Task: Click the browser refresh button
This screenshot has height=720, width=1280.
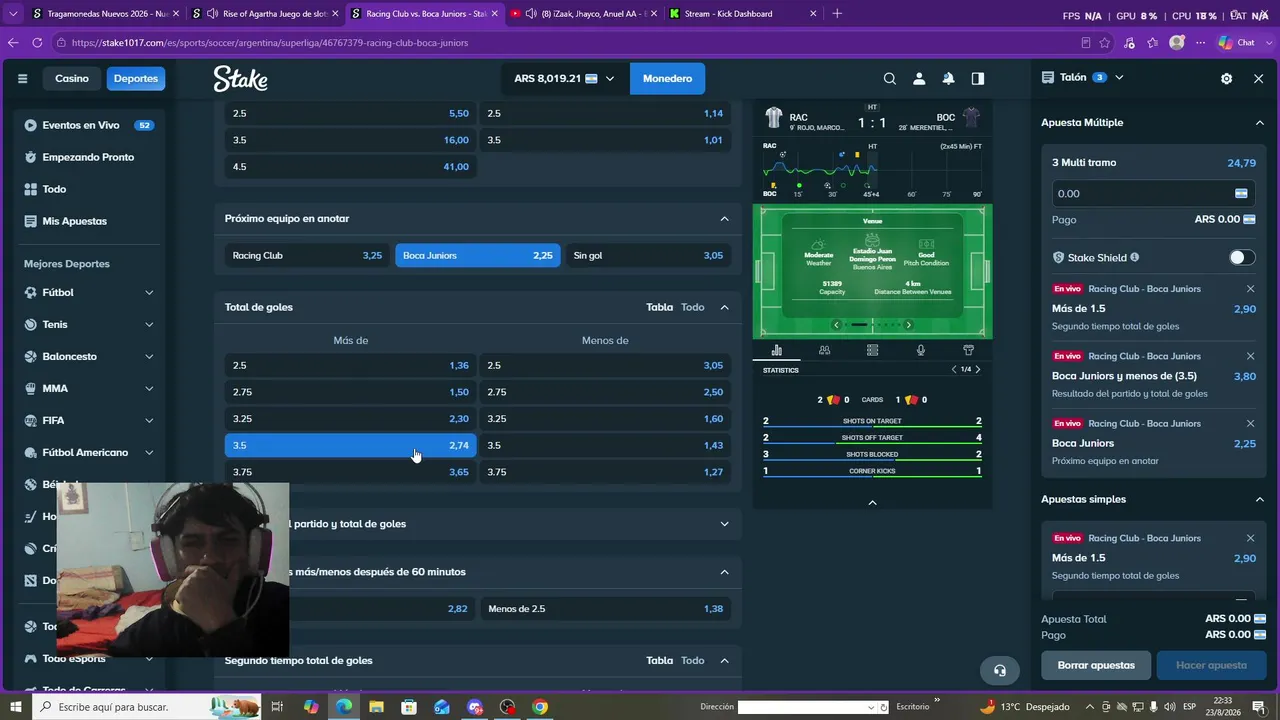Action: coord(37,43)
